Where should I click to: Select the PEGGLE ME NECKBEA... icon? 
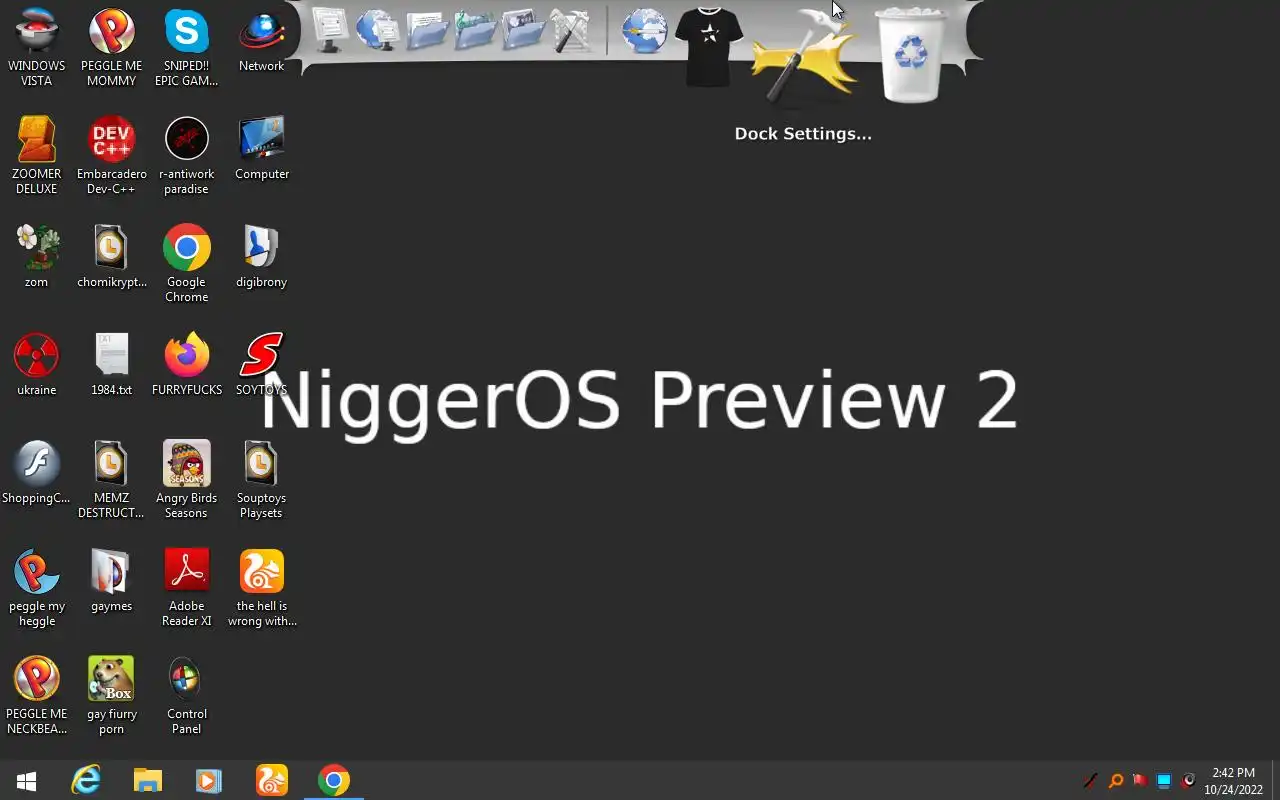click(x=36, y=695)
